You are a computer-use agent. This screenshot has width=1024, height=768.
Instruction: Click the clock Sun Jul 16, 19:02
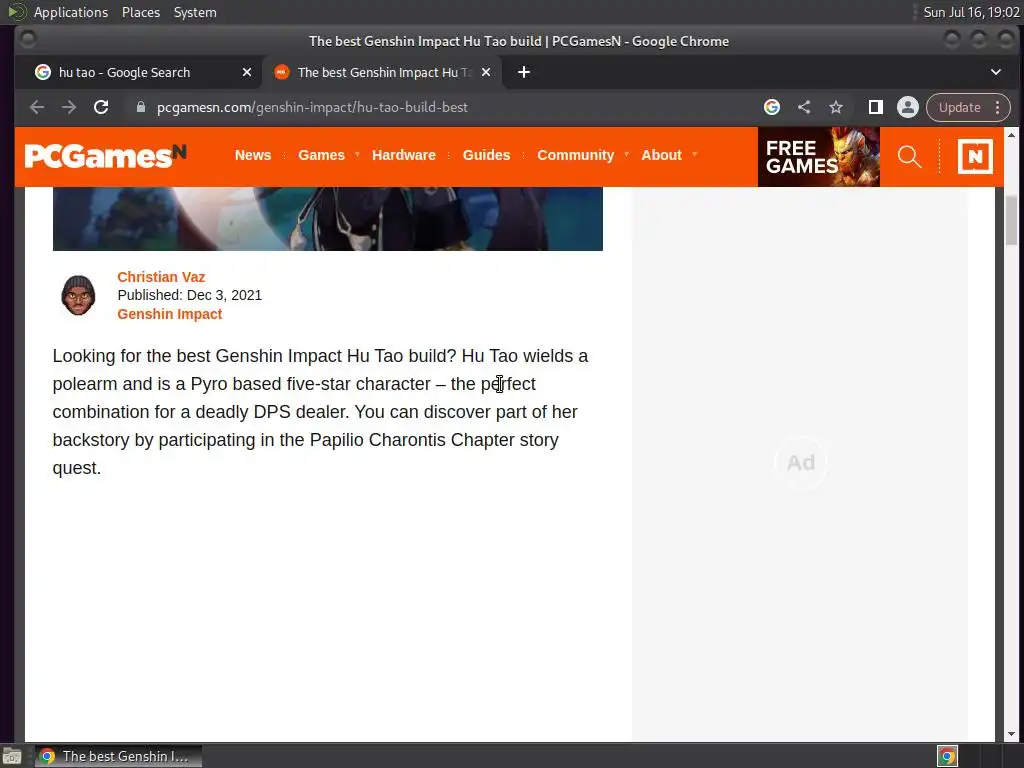971,12
